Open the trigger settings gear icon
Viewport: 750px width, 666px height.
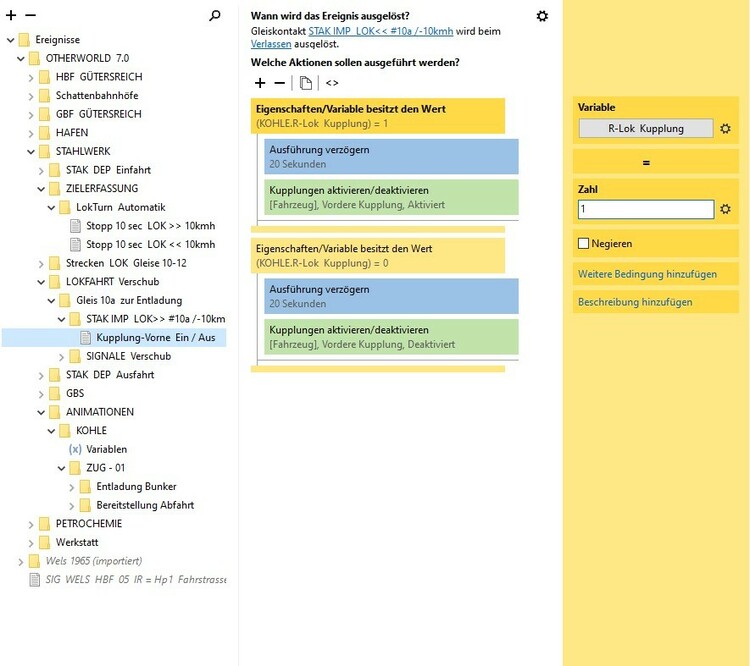[542, 16]
